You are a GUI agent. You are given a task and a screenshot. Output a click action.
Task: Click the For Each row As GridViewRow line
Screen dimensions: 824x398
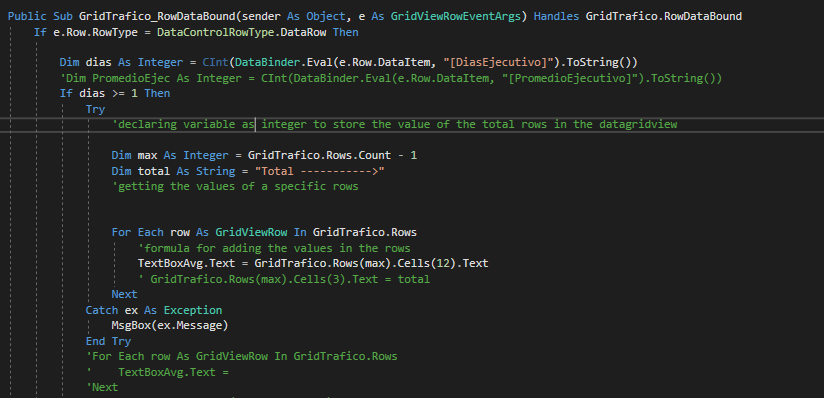coord(264,232)
